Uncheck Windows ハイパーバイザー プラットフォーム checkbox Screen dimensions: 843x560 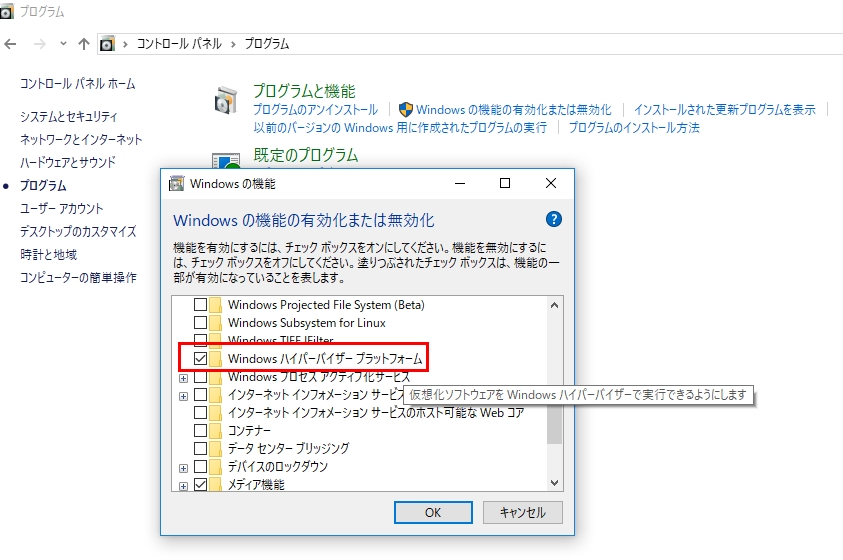[x=200, y=358]
